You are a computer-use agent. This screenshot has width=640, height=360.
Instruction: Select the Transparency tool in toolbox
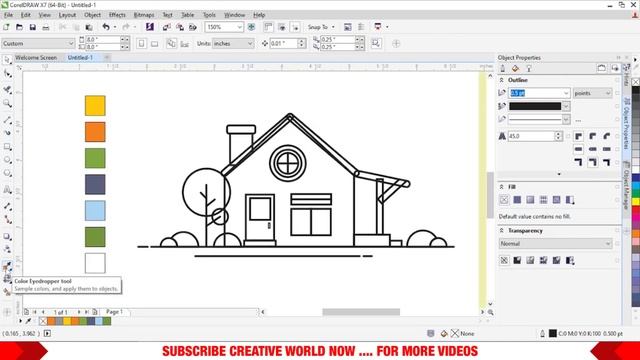(7, 249)
